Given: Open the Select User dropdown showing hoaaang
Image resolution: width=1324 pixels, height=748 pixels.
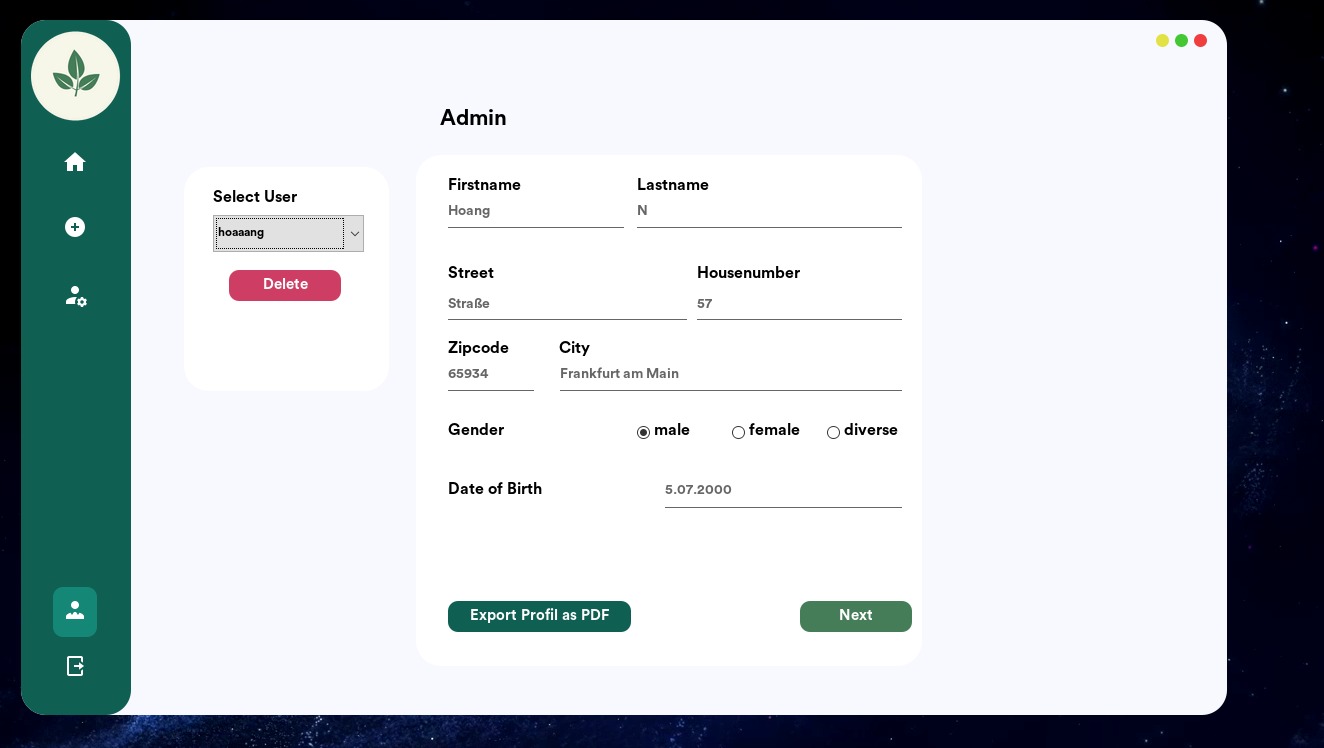Looking at the screenshot, I should pyautogui.click(x=288, y=233).
